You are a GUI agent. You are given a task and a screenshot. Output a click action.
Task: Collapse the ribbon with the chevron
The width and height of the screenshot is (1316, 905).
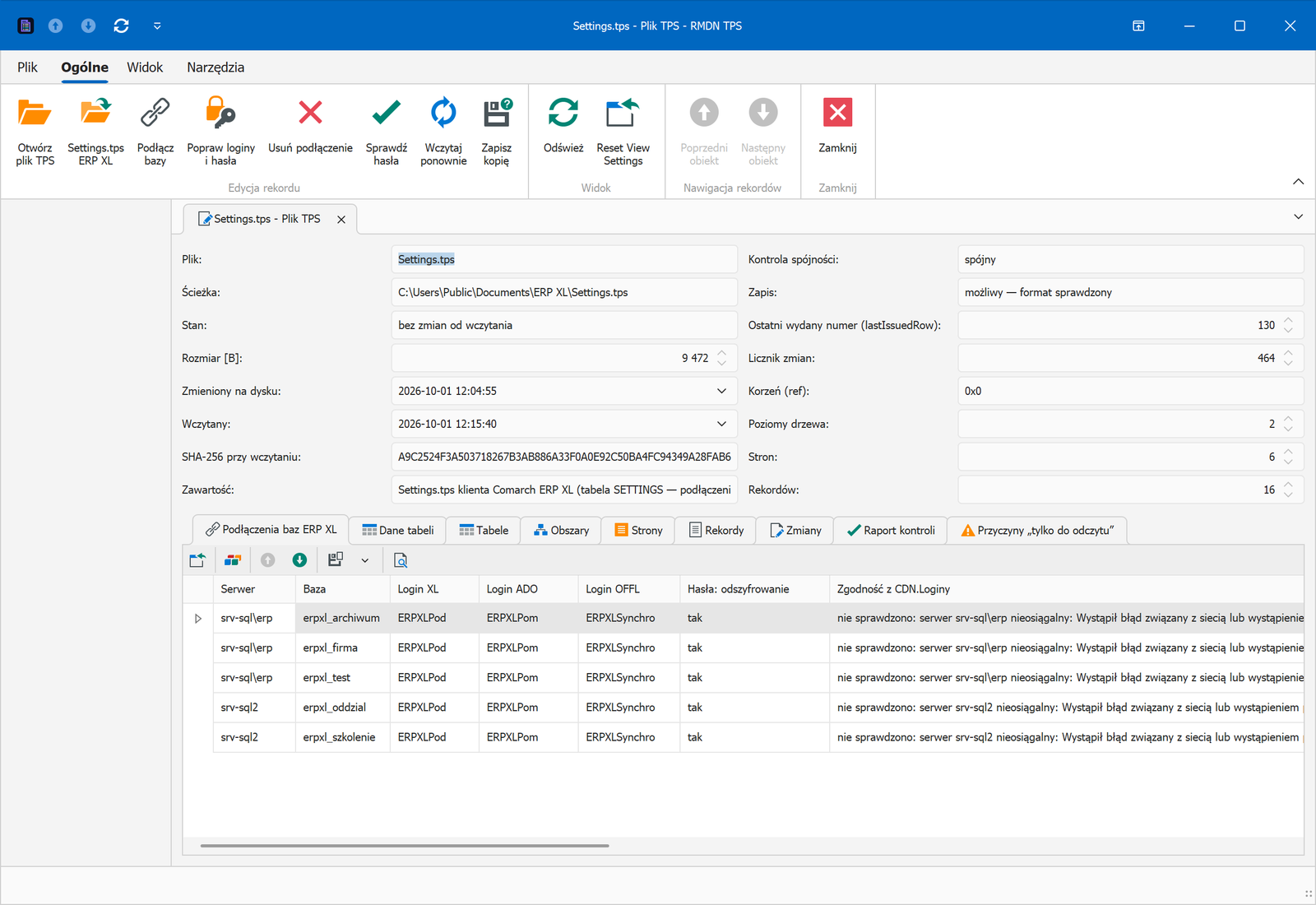tap(1298, 181)
